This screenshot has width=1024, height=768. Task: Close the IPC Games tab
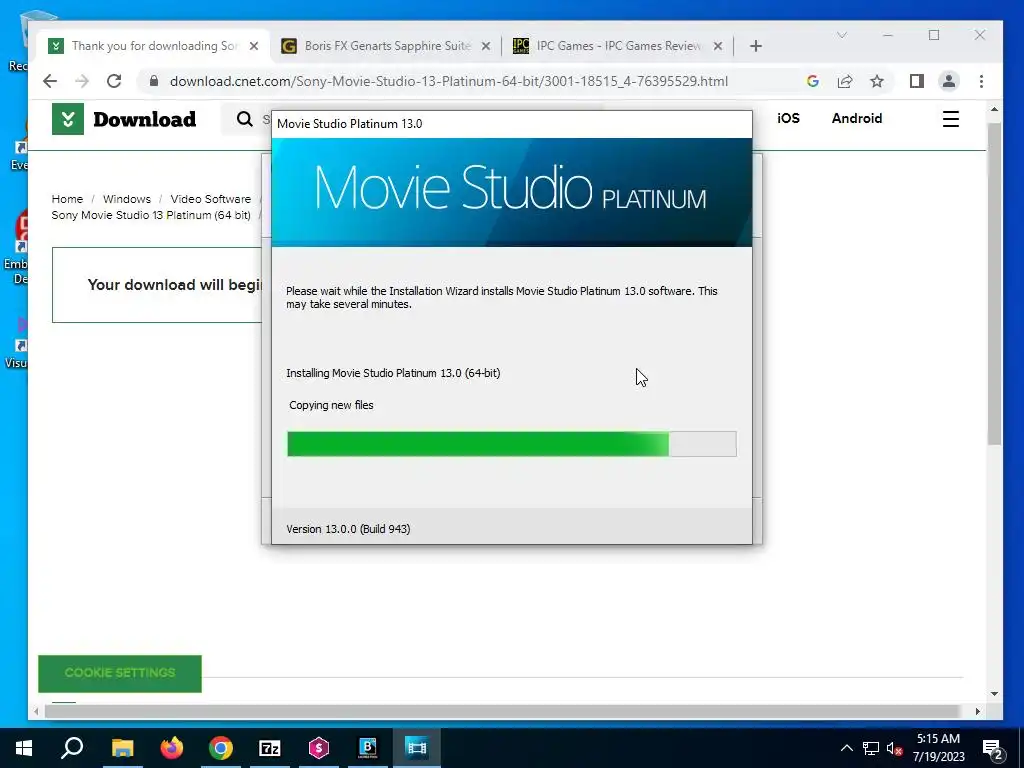click(718, 46)
